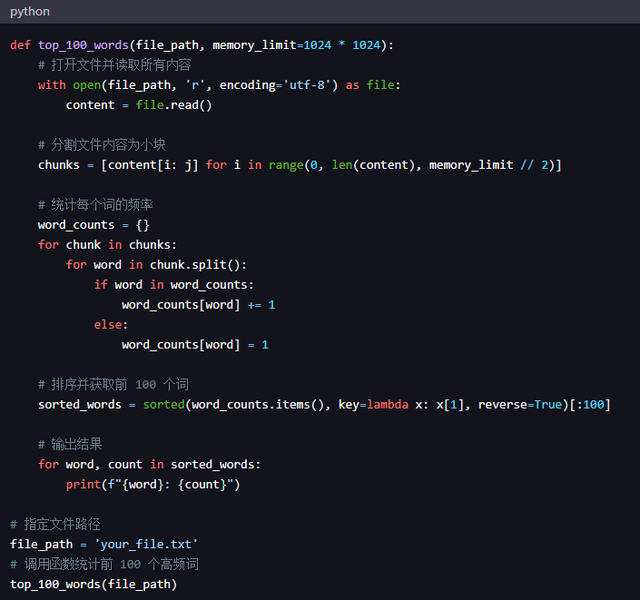Viewport: 640px width, 600px height.
Task: Click 'content = file.read()' line
Action: pyautogui.click(x=139, y=105)
